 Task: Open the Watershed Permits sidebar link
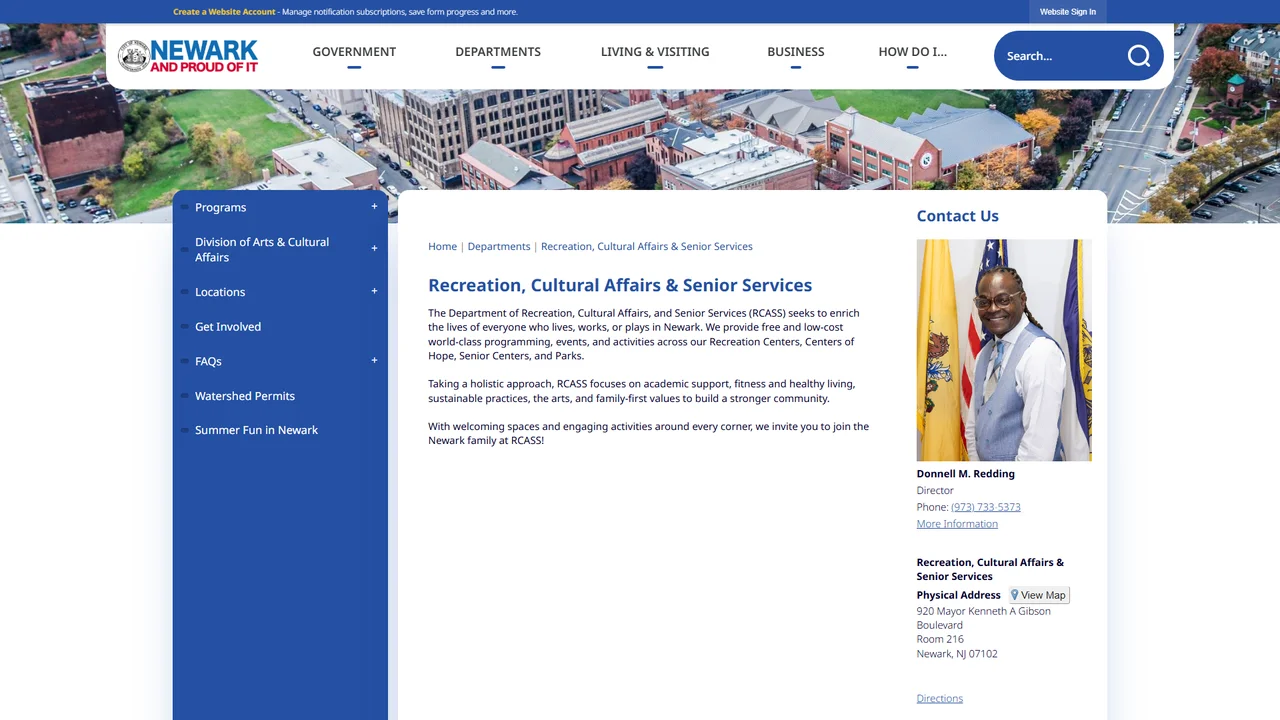[245, 396]
